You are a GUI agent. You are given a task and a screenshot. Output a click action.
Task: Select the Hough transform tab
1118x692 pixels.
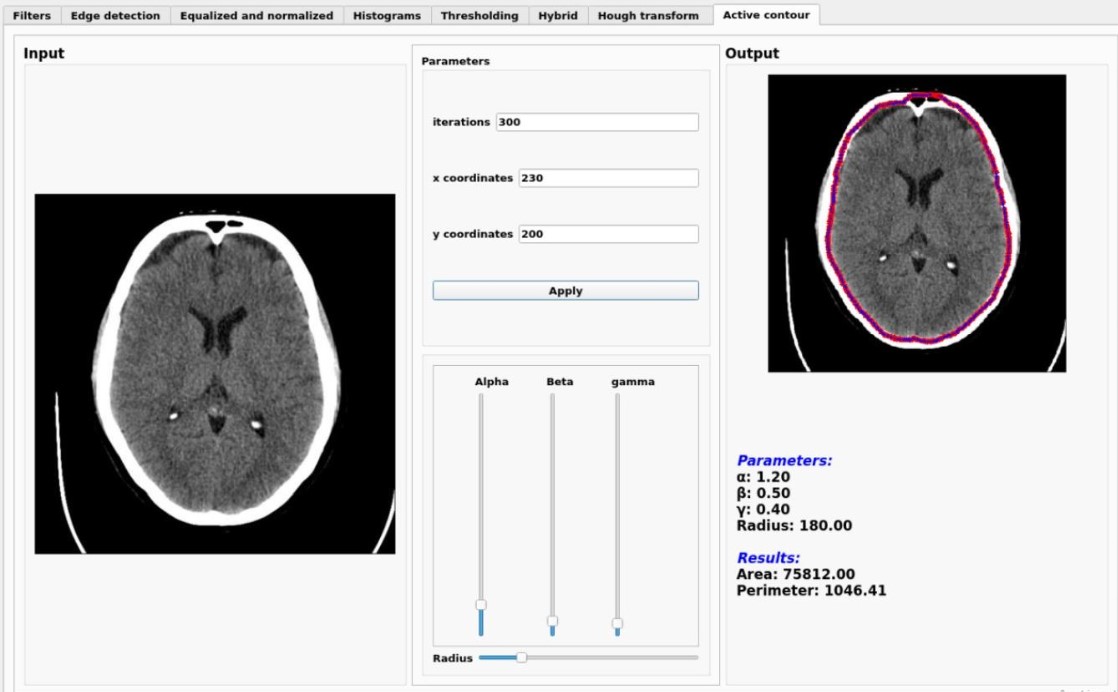(648, 15)
